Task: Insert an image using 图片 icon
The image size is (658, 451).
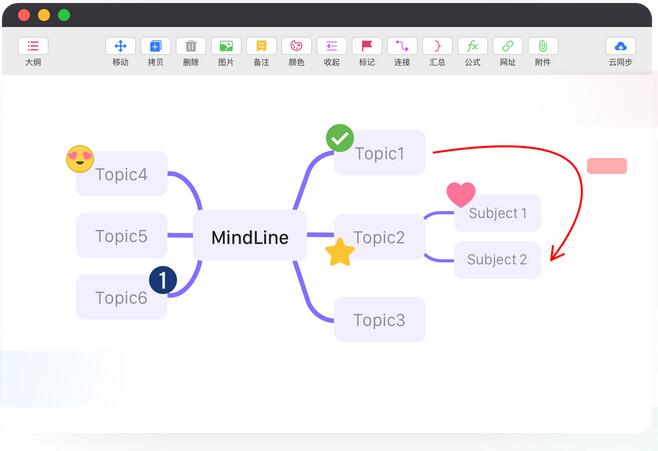Action: point(226,46)
